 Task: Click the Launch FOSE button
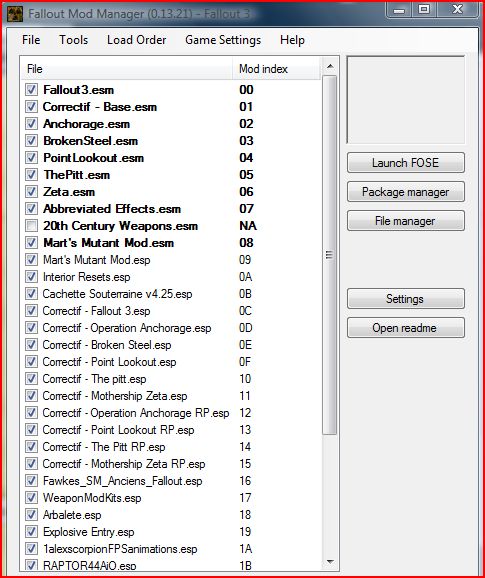[406, 163]
